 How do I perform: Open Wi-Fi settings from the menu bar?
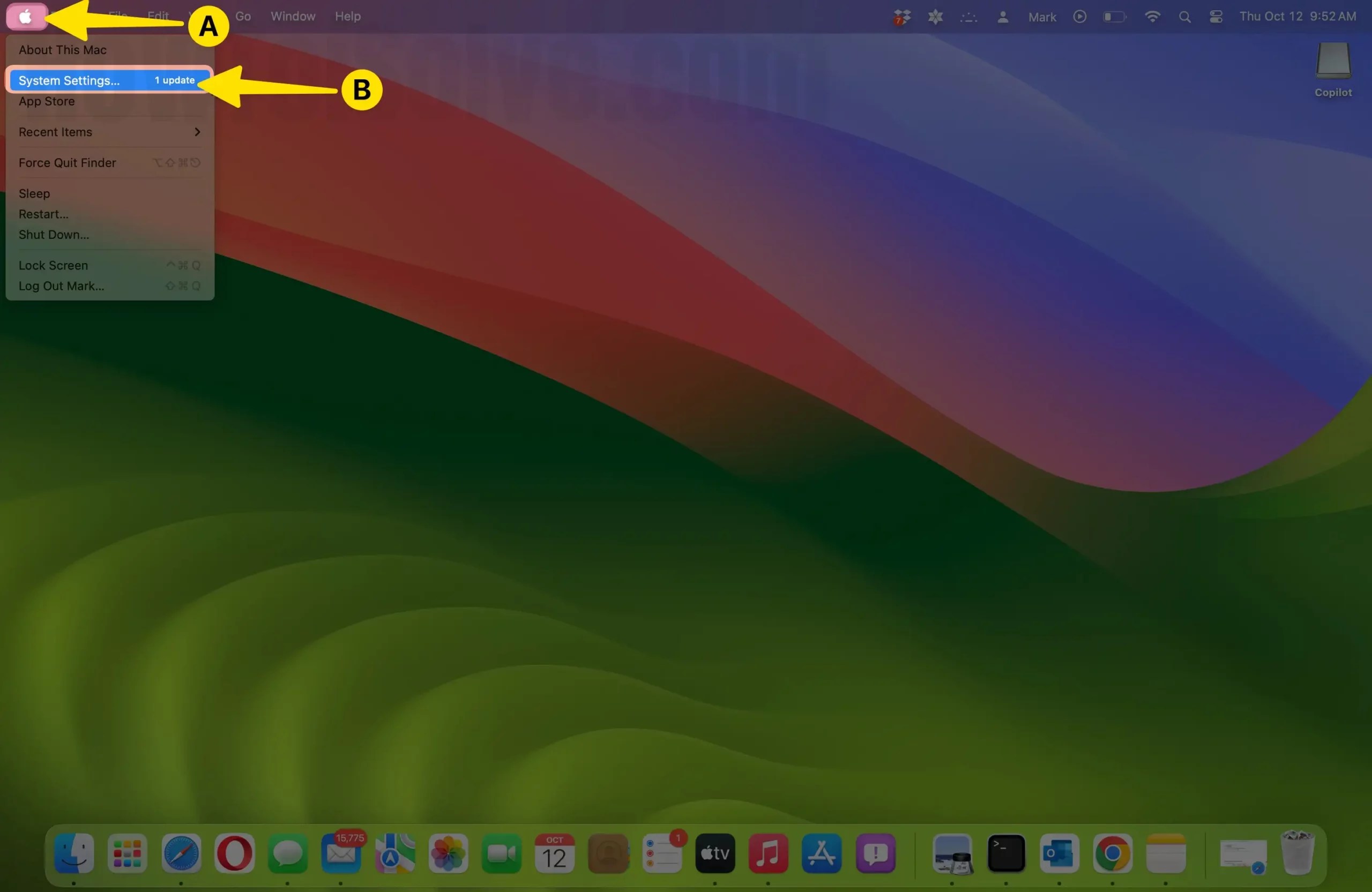coord(1152,17)
